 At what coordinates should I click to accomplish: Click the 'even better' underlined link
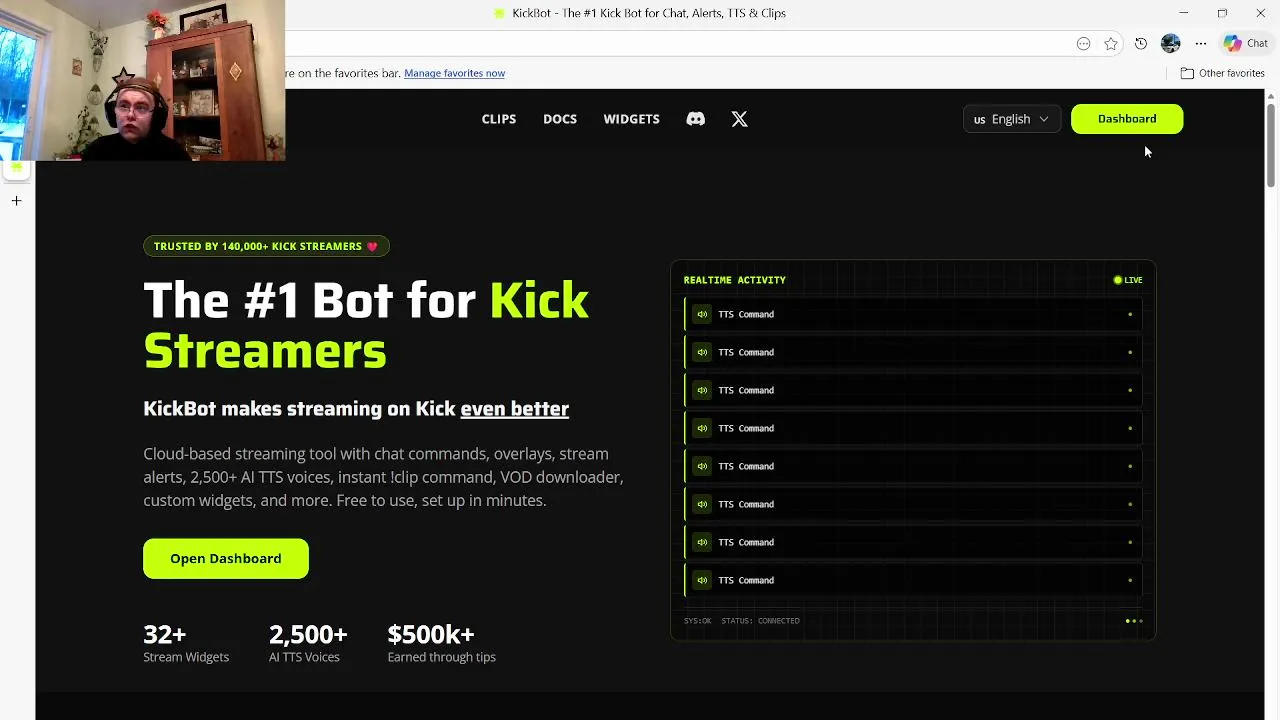click(x=514, y=408)
